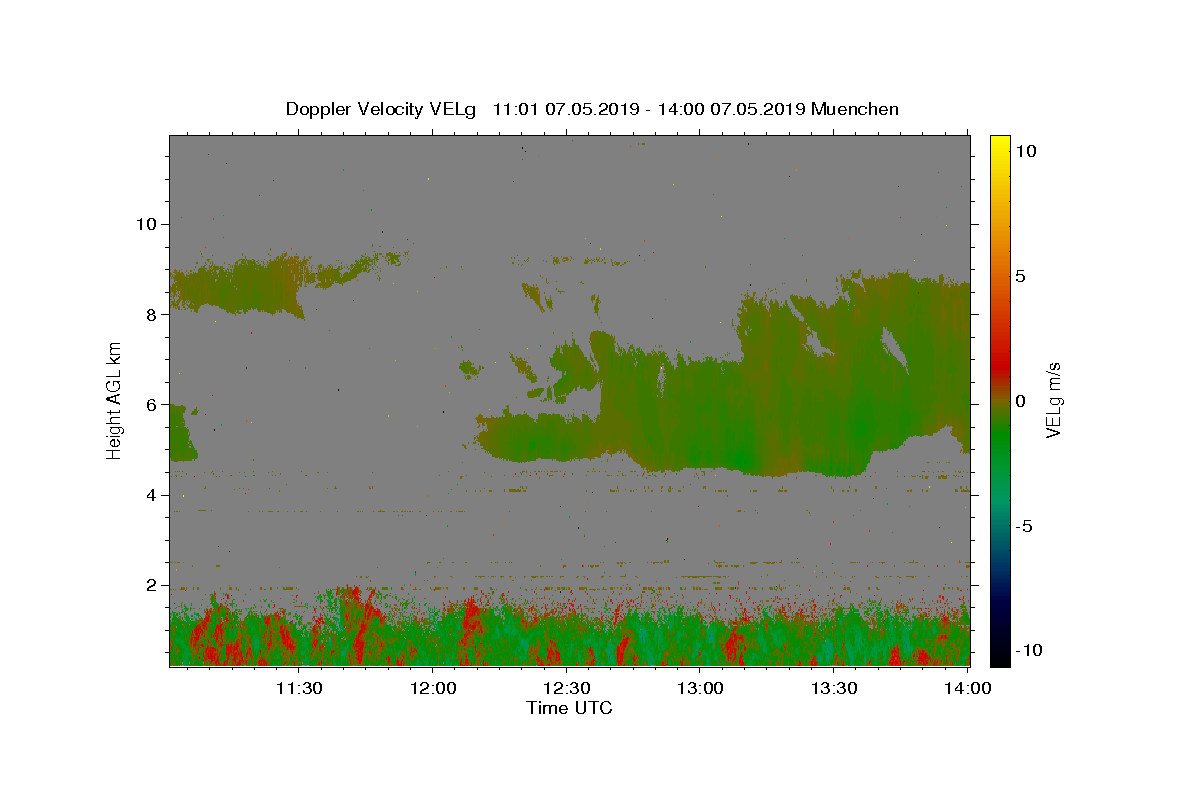Image resolution: width=1200 pixels, height=800 pixels.
Task: Click the 'Time UTC' axis label
Action: click(x=569, y=708)
